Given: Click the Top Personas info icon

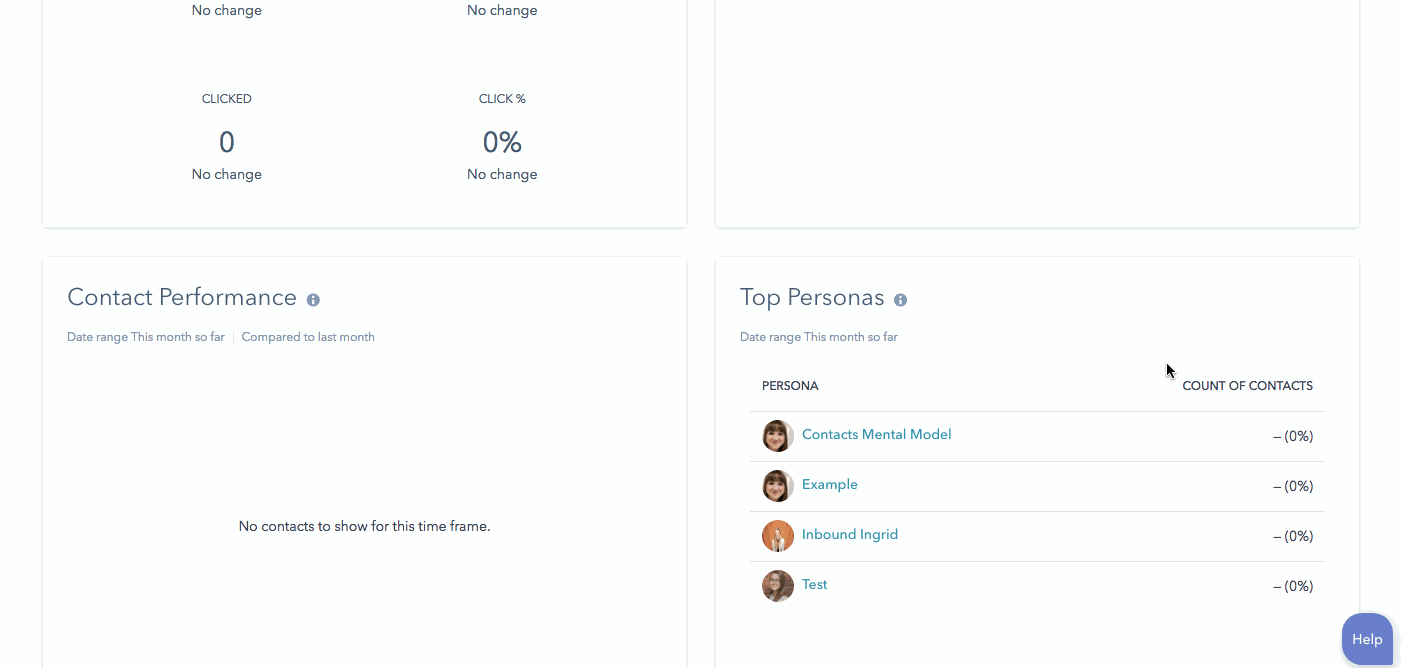Looking at the screenshot, I should click(900, 300).
